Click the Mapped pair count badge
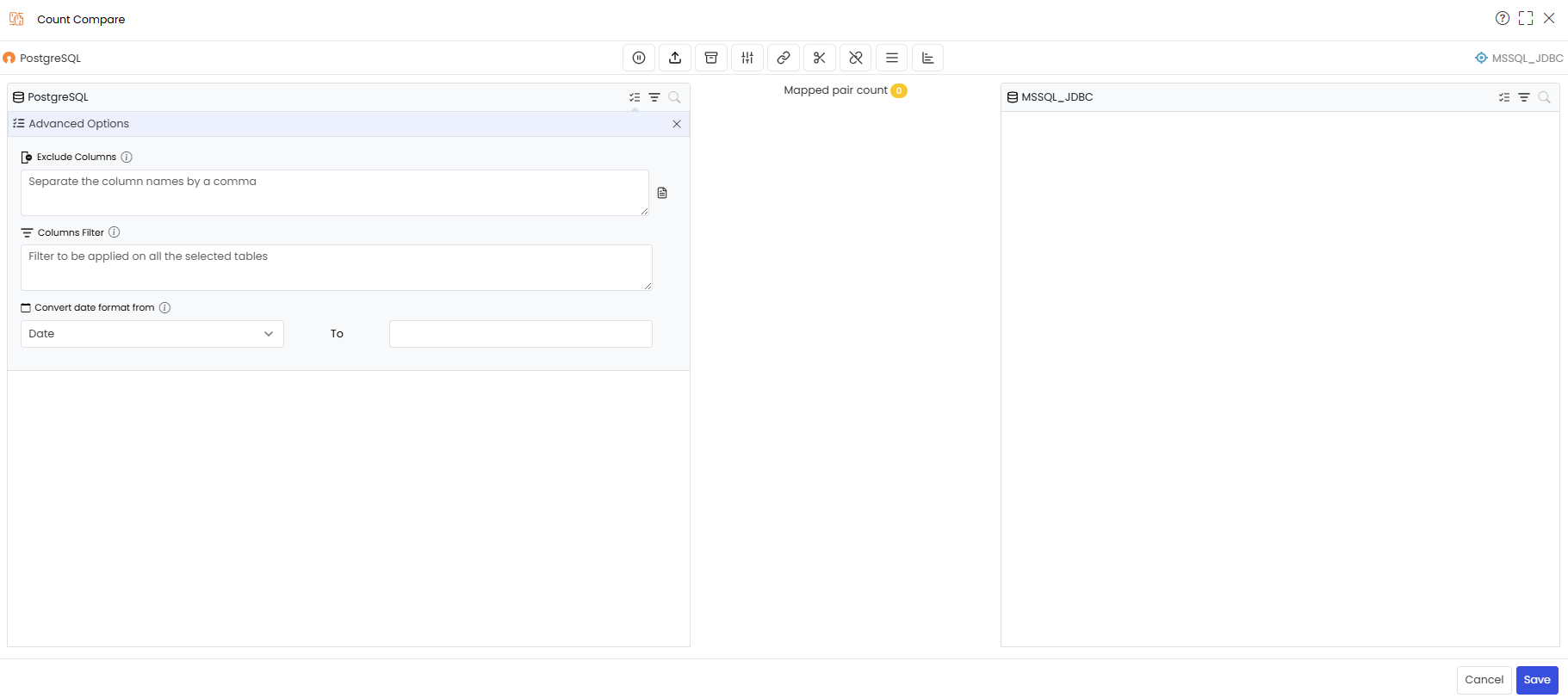 point(899,90)
